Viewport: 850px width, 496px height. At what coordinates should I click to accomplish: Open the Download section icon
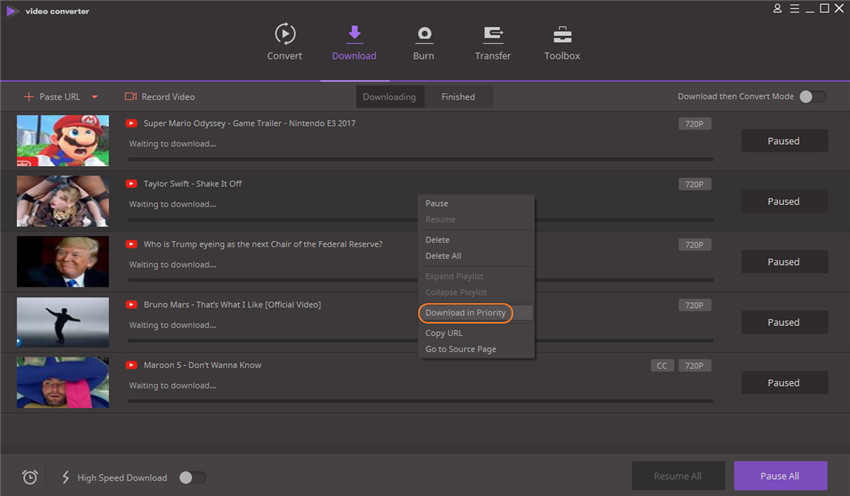point(354,33)
